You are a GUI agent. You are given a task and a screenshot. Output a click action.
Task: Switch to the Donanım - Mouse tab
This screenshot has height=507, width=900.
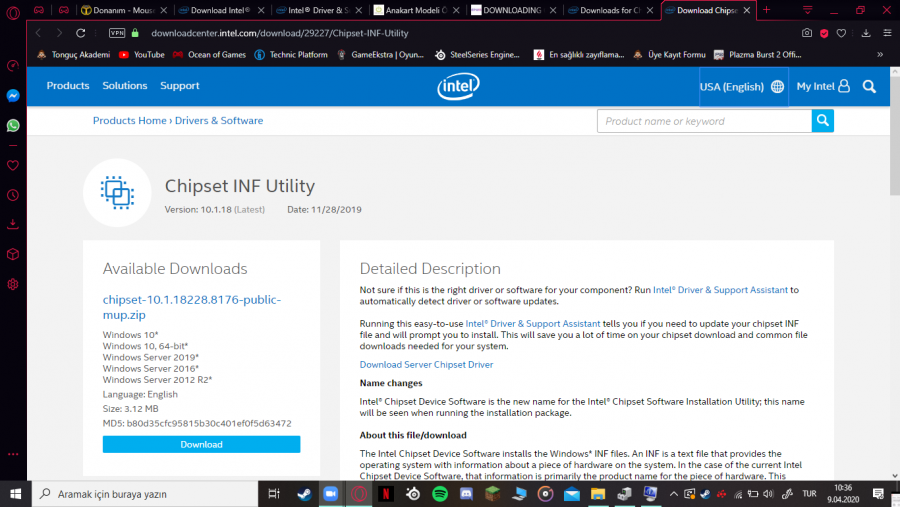pyautogui.click(x=122, y=10)
